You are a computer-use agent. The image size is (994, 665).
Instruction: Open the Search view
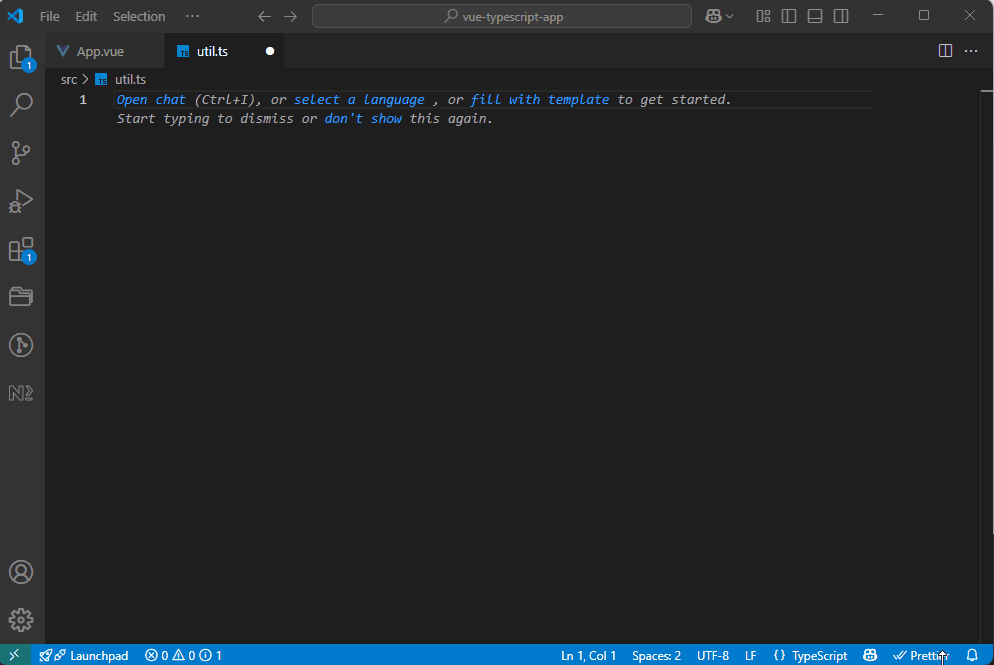coord(21,104)
